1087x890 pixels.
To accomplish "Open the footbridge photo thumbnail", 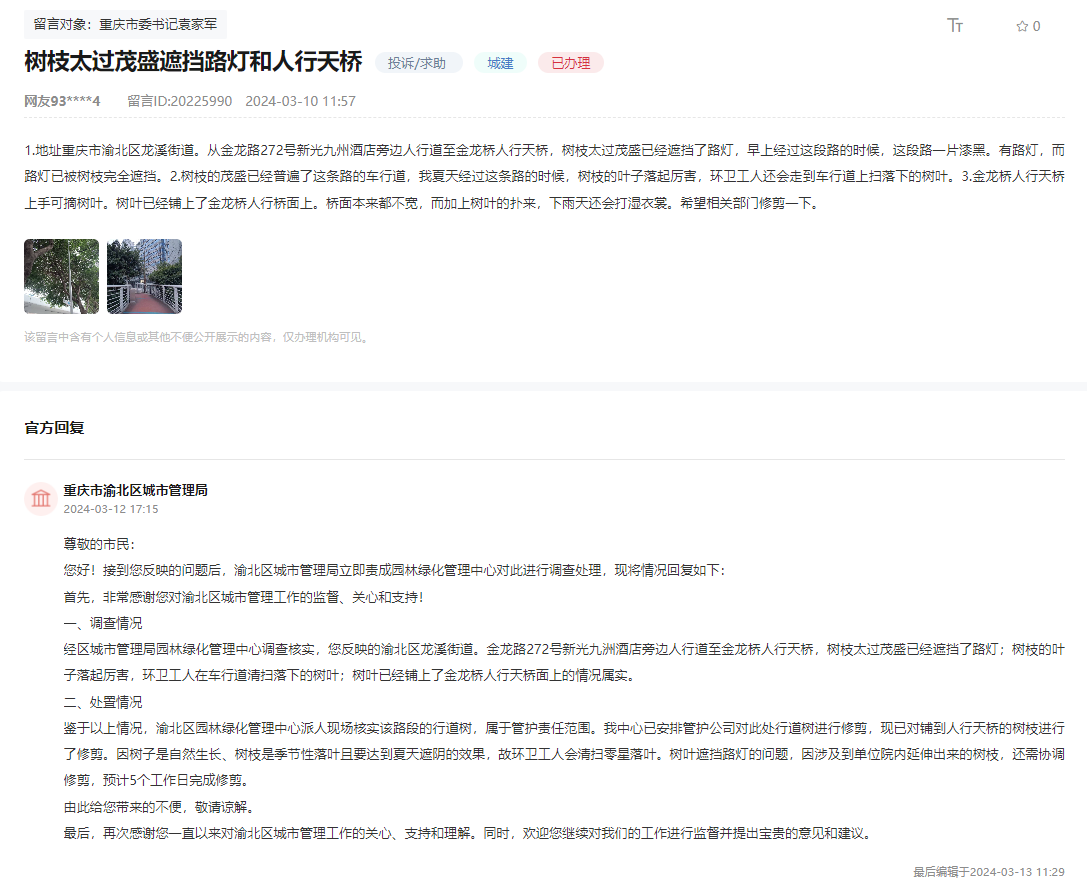I will 145,276.
